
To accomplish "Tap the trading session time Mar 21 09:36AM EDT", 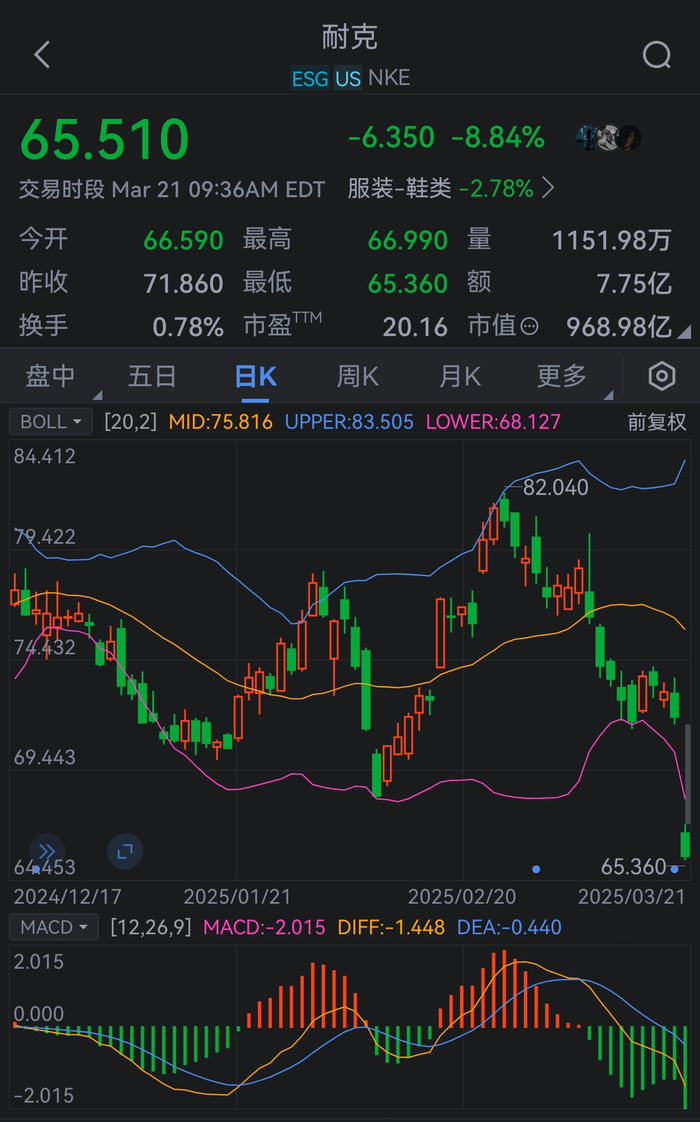I will coord(218,190).
